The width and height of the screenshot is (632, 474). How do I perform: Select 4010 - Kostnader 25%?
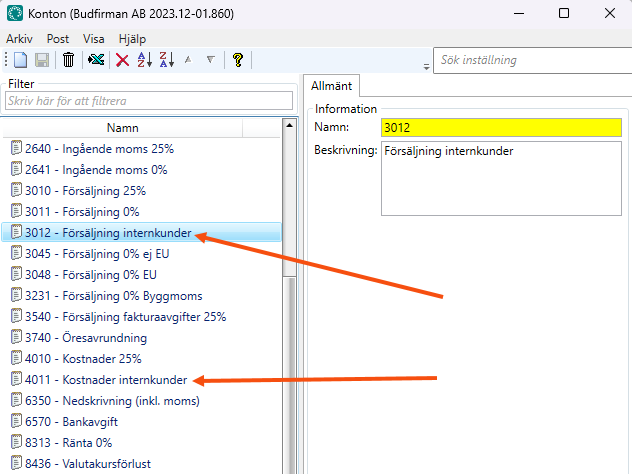click(x=141, y=358)
